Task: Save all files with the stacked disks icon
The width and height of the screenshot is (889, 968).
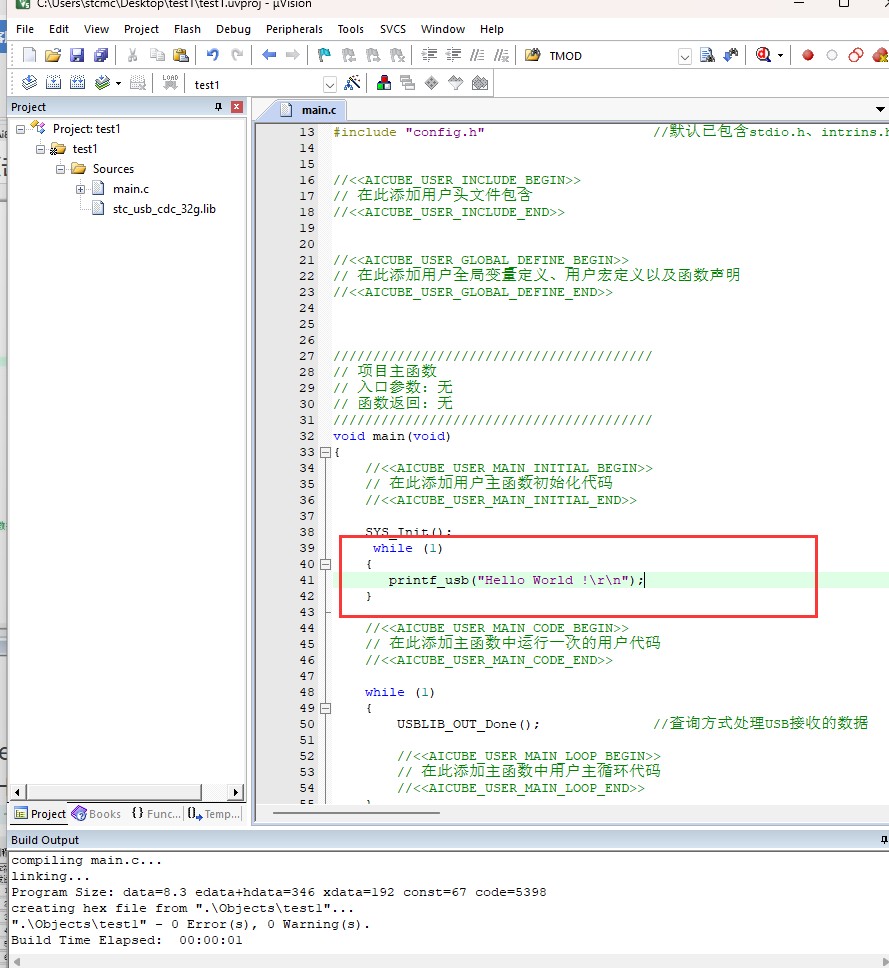Action: pos(101,56)
